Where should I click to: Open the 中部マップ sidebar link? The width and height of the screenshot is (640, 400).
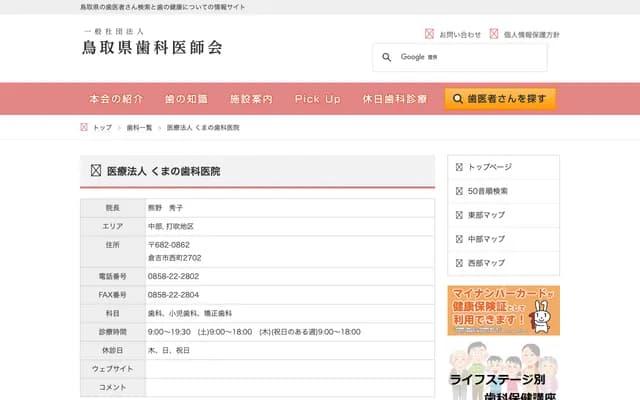pos(486,239)
